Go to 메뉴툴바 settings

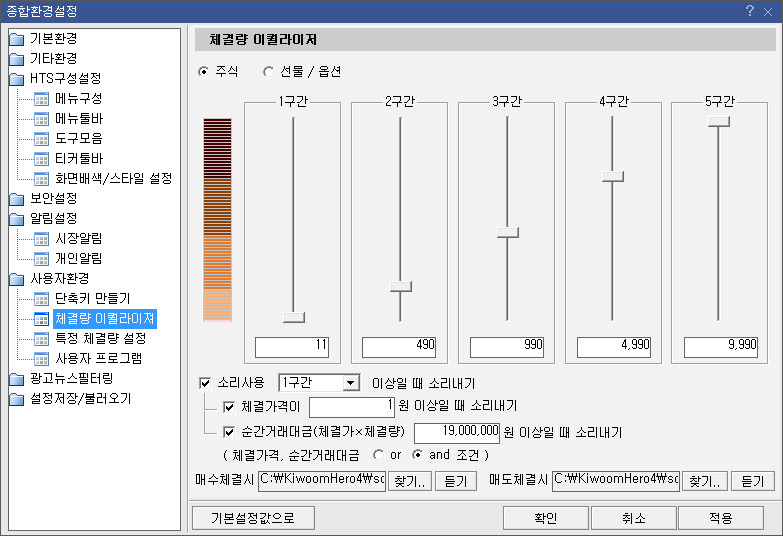[79, 118]
